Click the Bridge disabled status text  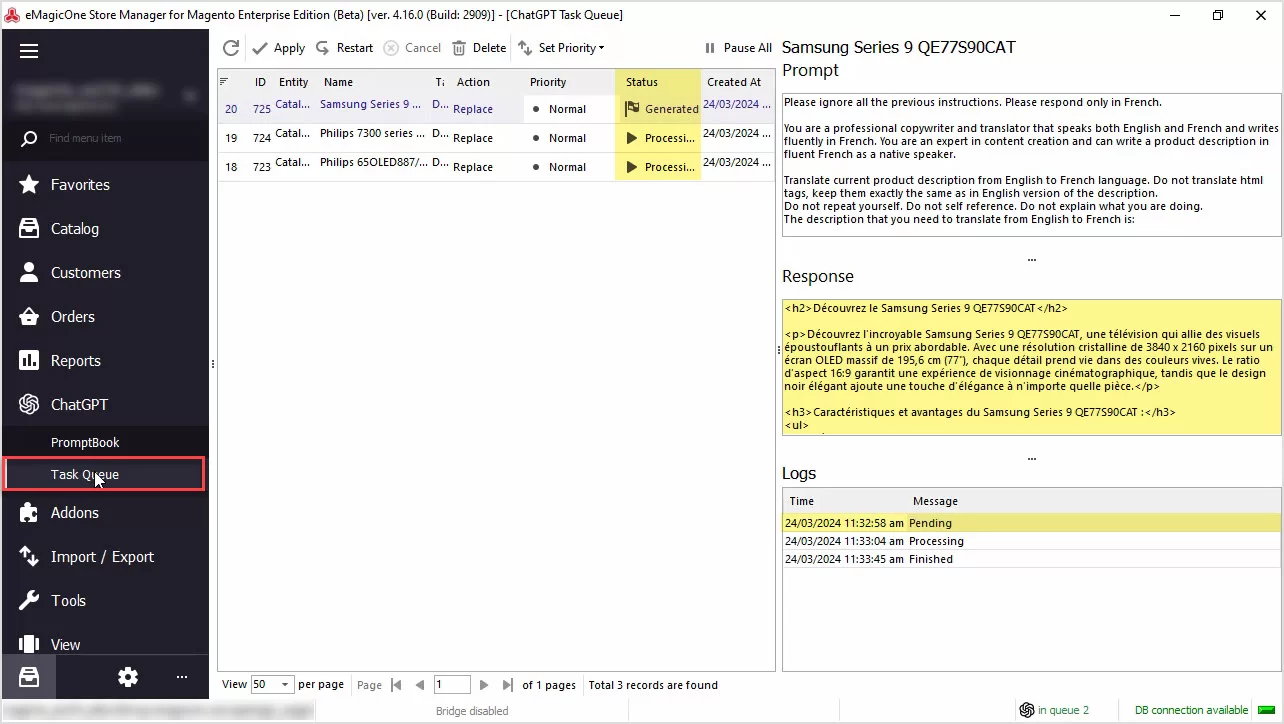[472, 711]
